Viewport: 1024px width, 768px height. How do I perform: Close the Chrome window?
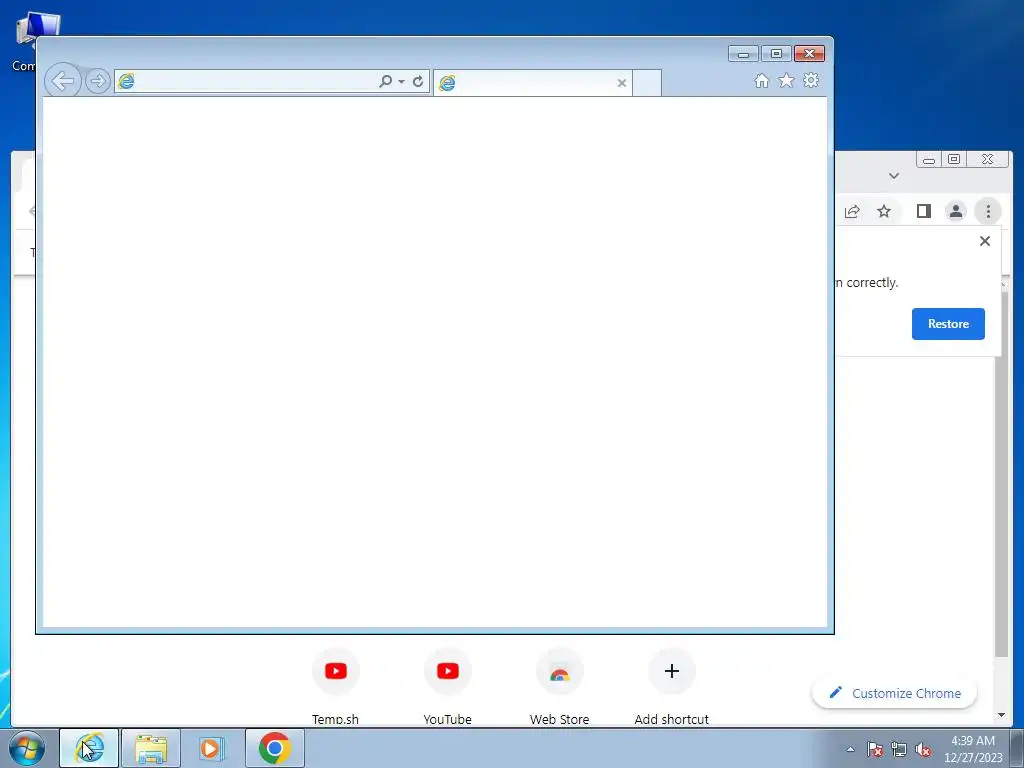[x=987, y=160]
